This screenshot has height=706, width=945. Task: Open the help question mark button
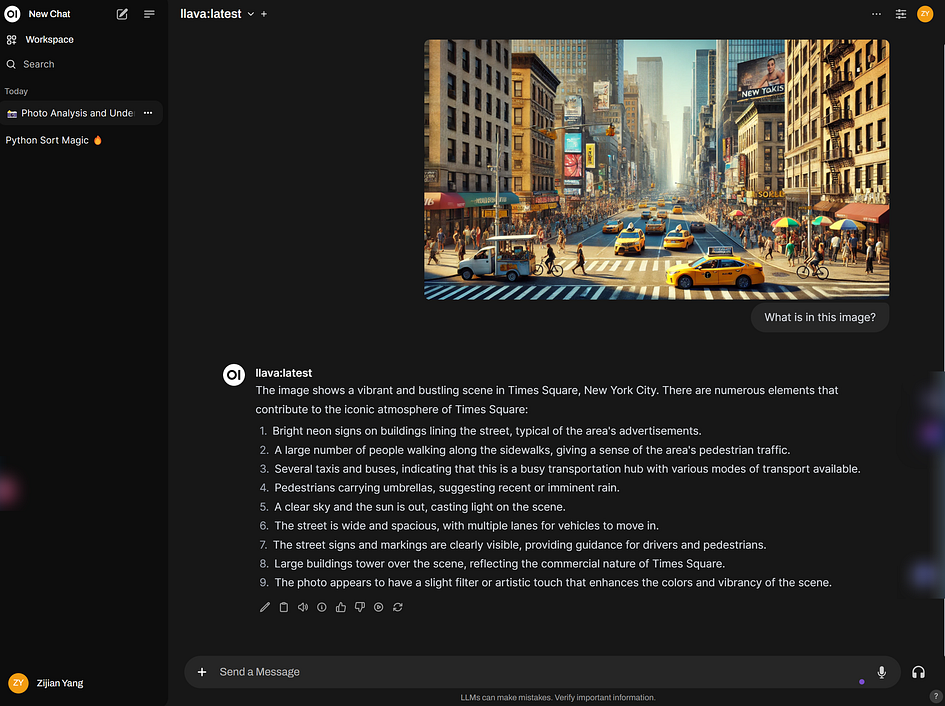[935, 696]
